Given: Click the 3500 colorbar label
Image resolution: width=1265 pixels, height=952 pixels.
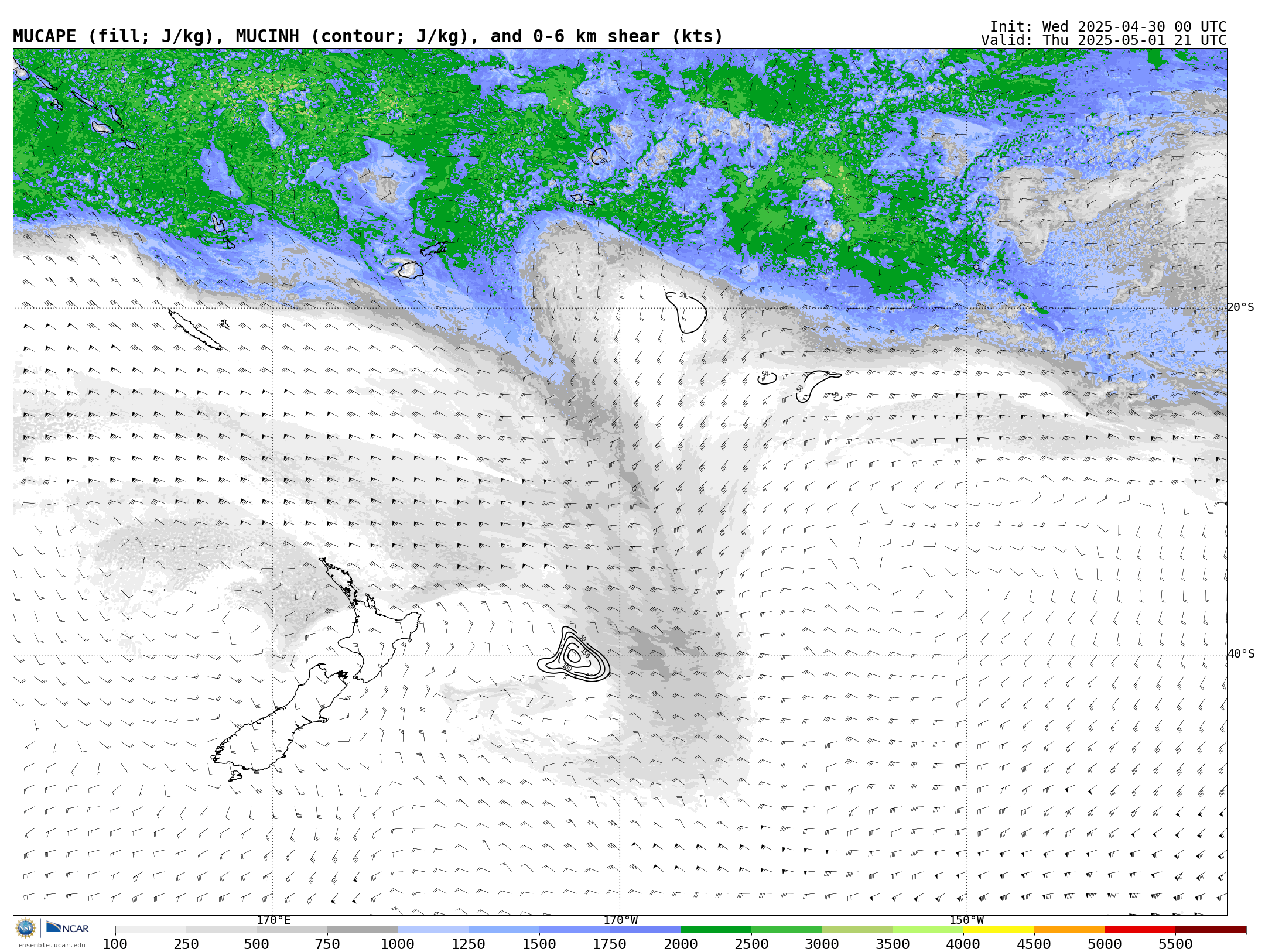Looking at the screenshot, I should coord(893,944).
